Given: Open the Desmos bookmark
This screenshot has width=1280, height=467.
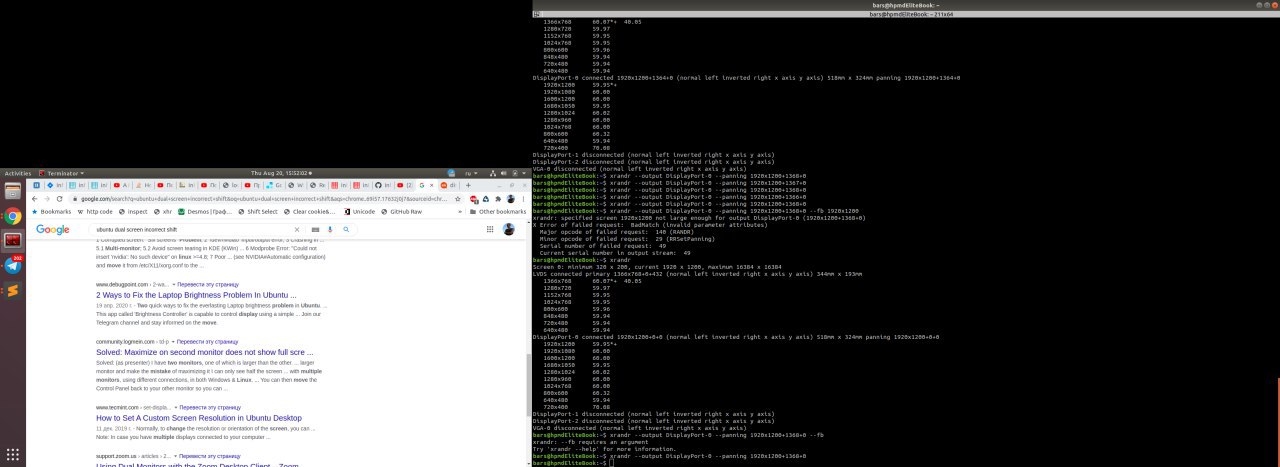Looking at the screenshot, I should [204, 212].
